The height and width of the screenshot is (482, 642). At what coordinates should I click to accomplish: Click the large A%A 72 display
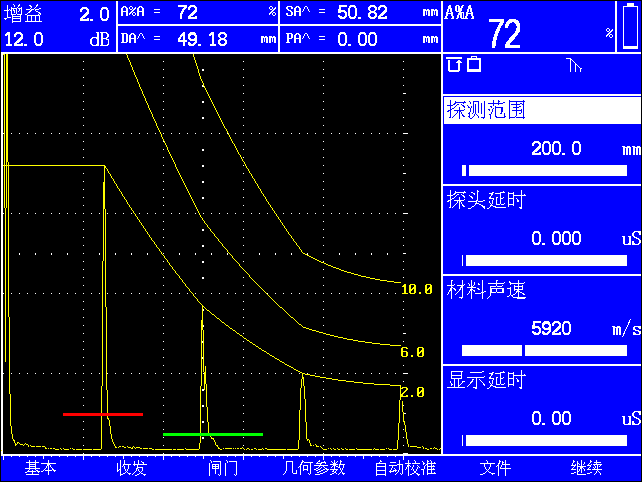pos(529,27)
